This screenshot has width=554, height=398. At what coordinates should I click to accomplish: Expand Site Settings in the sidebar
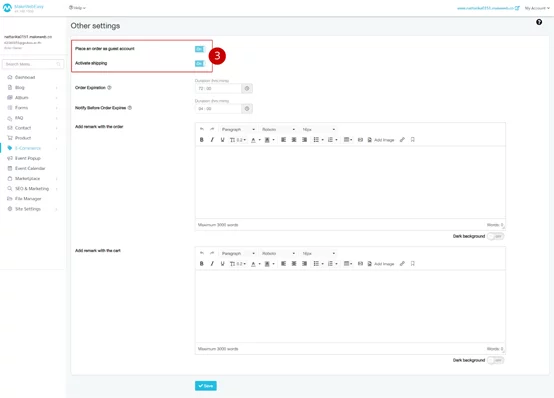32,209
